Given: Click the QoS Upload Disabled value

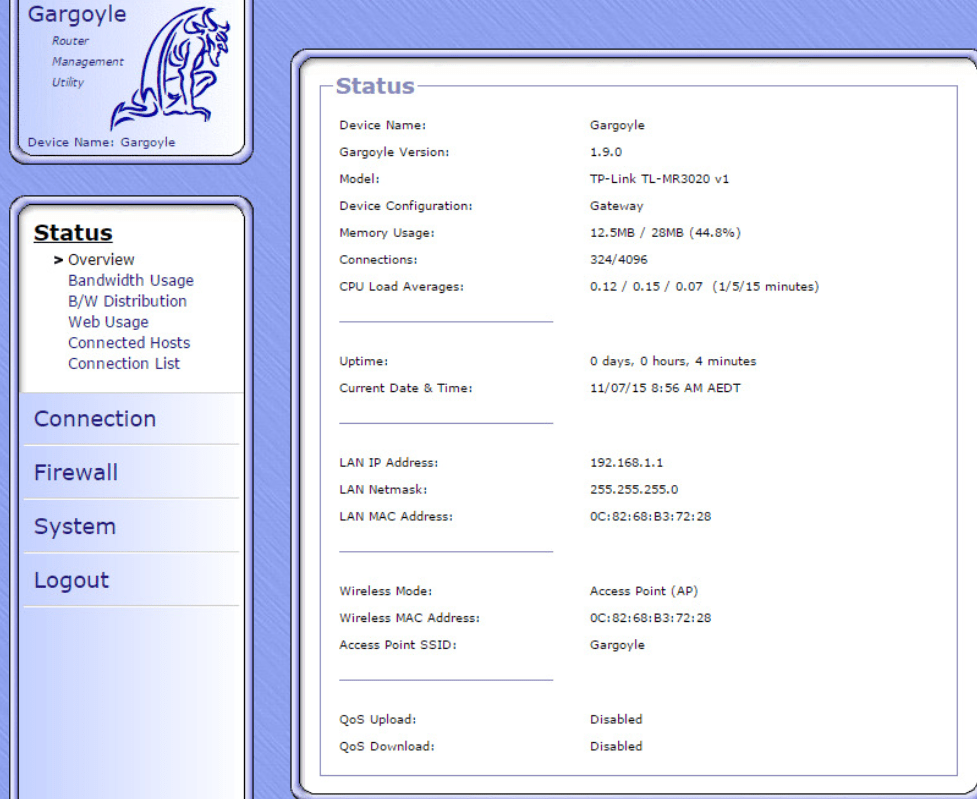Looking at the screenshot, I should 616,719.
